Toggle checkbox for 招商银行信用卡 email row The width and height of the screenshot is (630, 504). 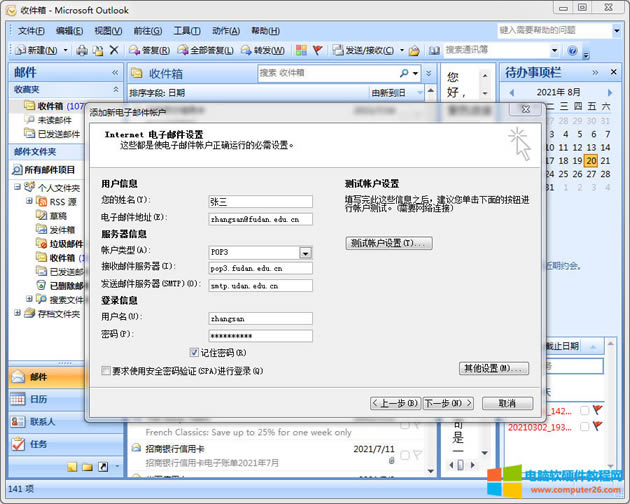[405, 455]
